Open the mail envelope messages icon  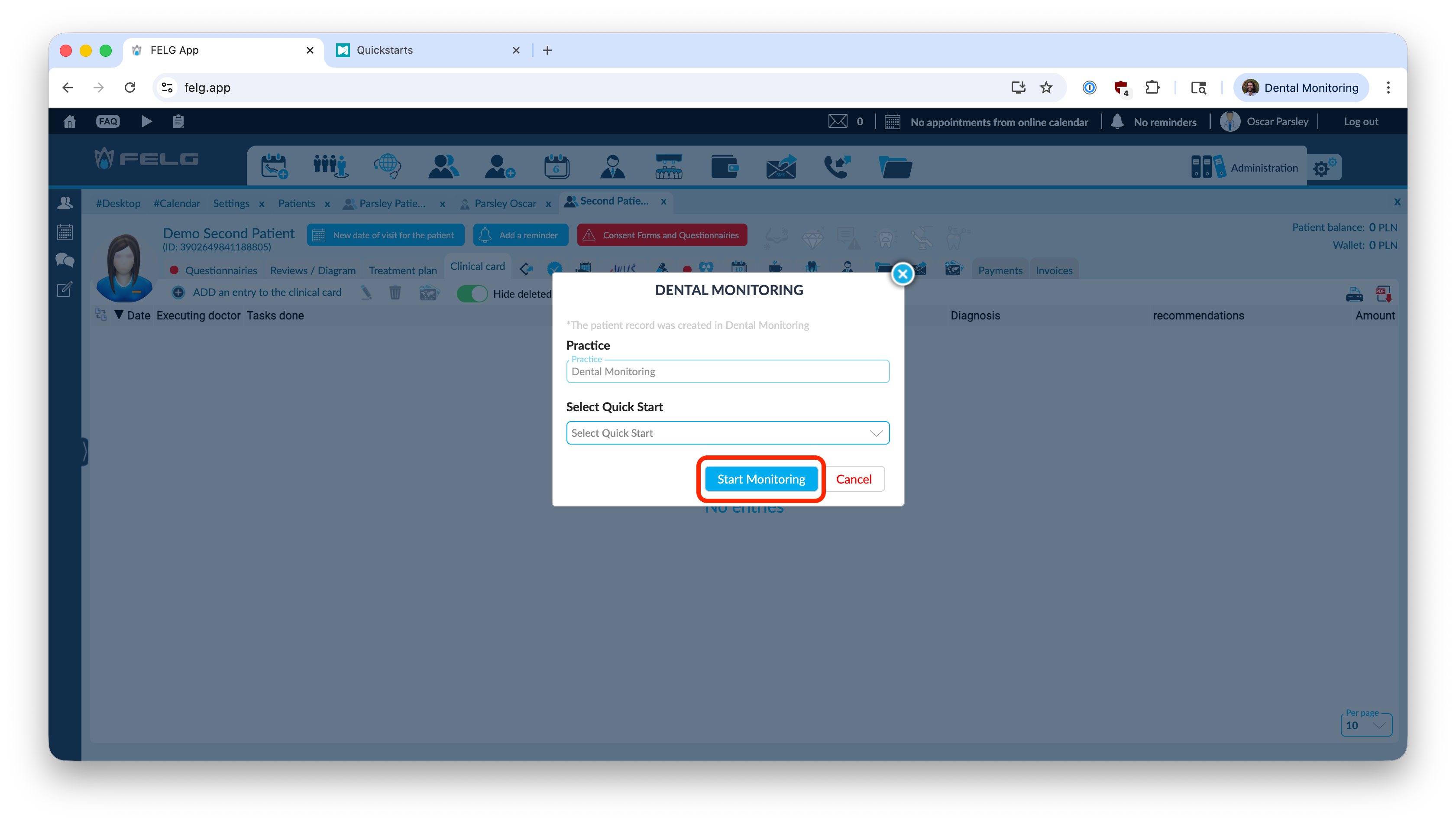(x=838, y=121)
